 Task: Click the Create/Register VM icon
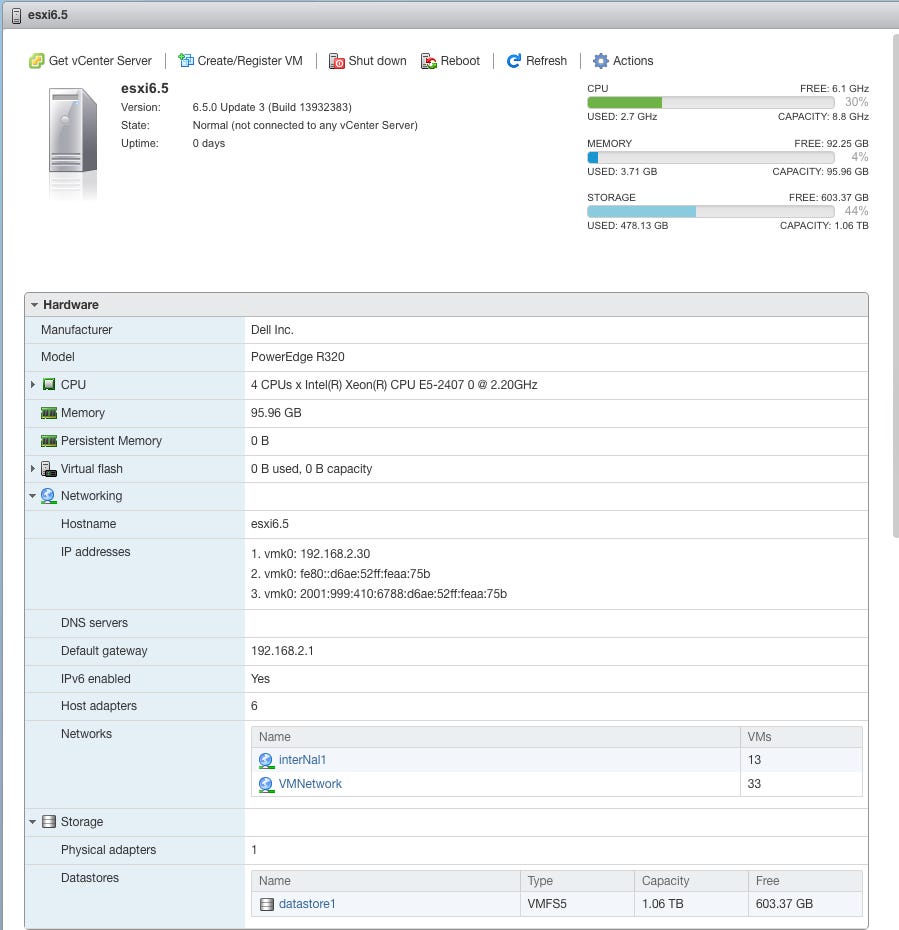point(186,60)
